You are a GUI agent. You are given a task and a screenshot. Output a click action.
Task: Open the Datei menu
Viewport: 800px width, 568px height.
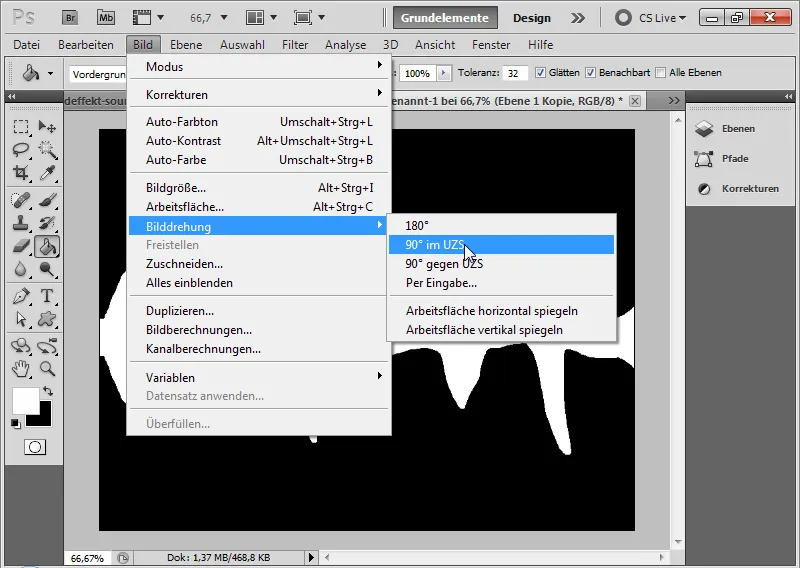coord(27,45)
